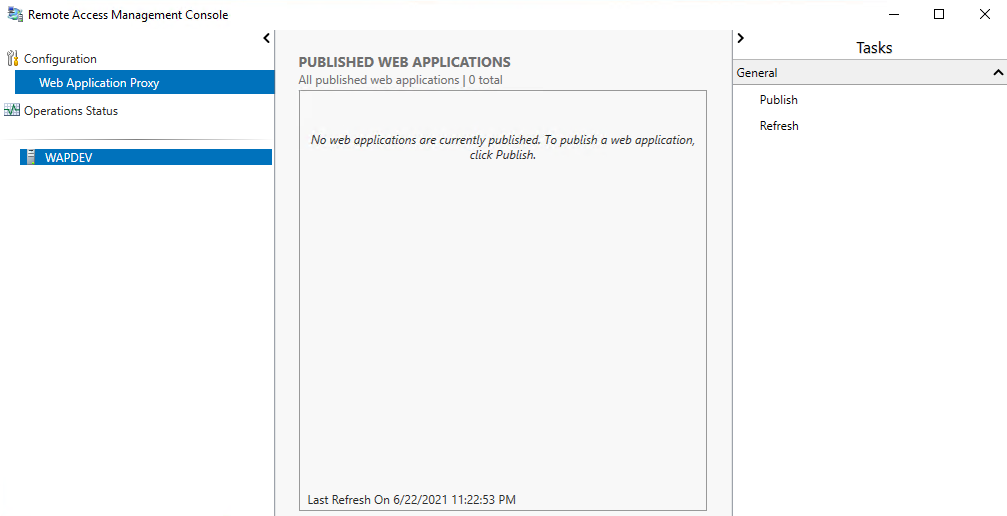
Task: Click the Operations Status monitor icon
Action: tap(12, 111)
